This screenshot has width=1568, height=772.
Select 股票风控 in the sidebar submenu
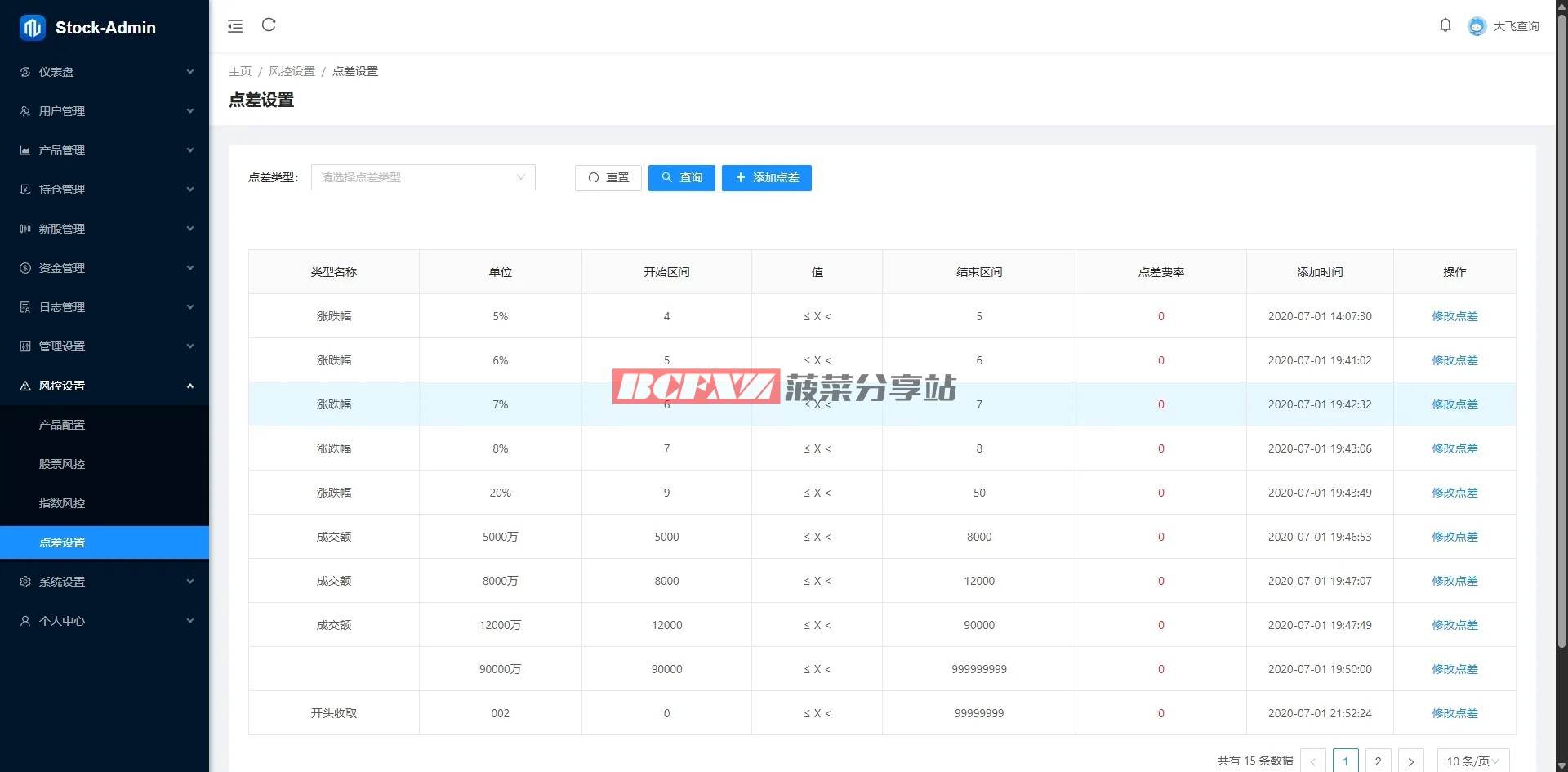point(62,464)
